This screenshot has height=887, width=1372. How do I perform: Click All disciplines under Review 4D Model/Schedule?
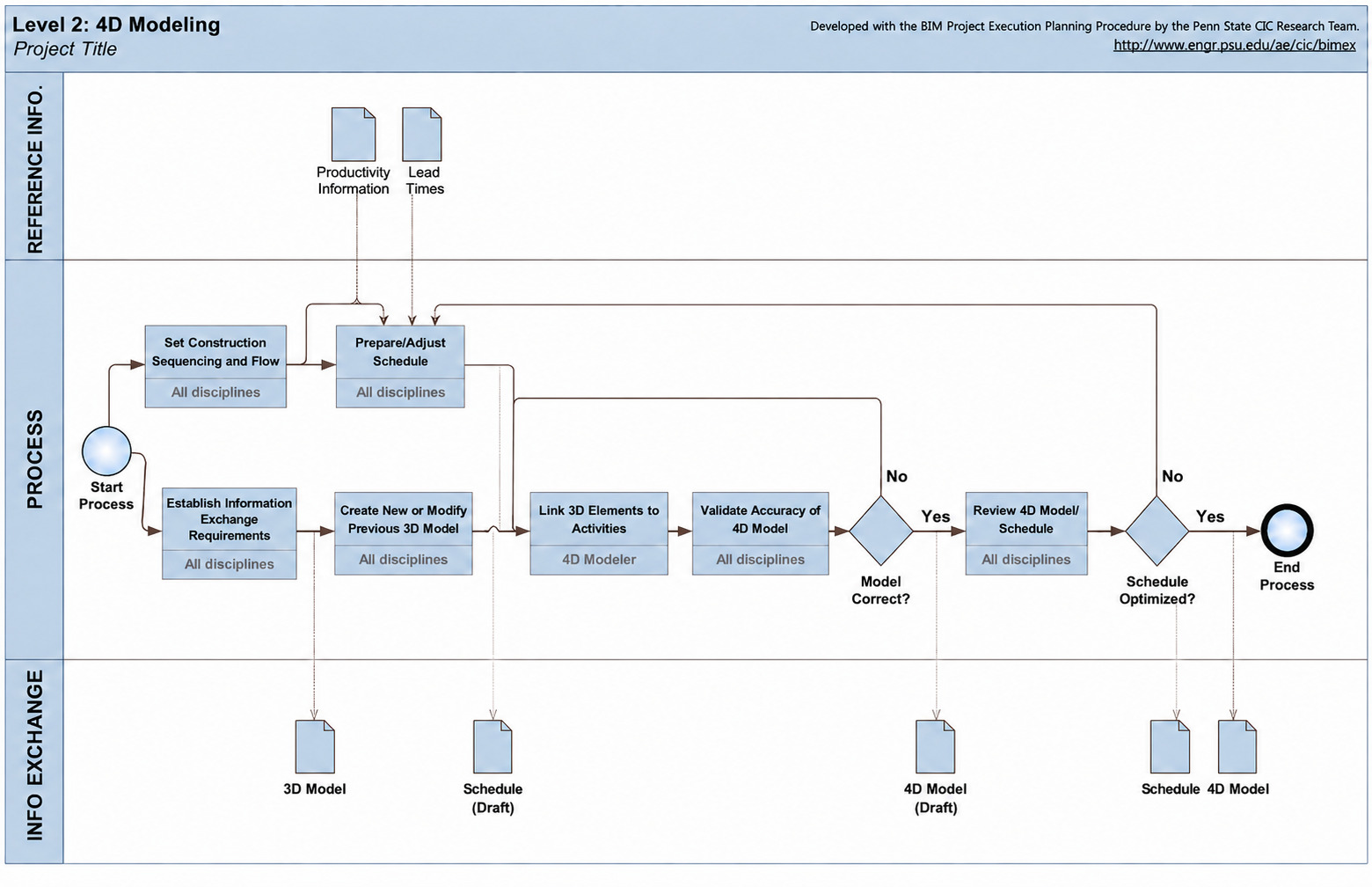(x=1026, y=560)
